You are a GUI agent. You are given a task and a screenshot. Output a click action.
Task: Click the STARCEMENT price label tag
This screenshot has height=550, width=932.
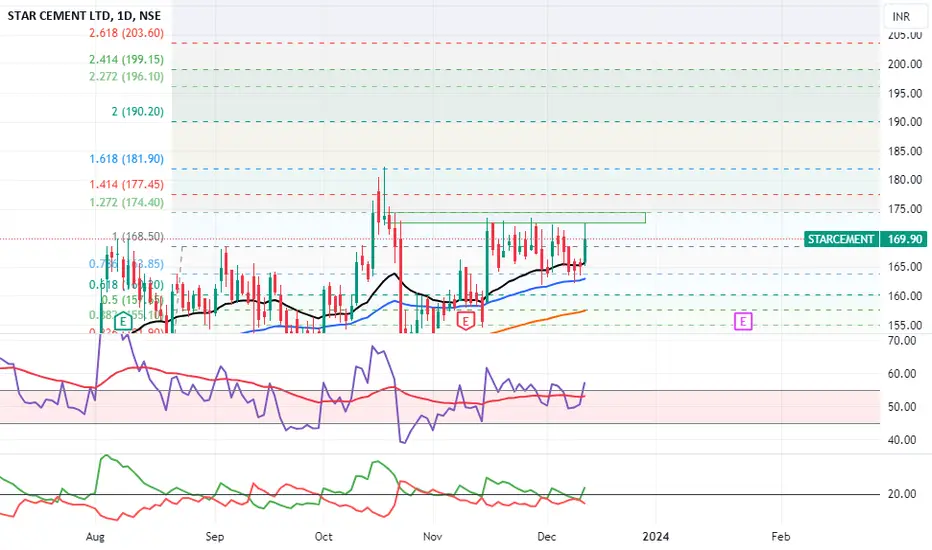coord(840,239)
